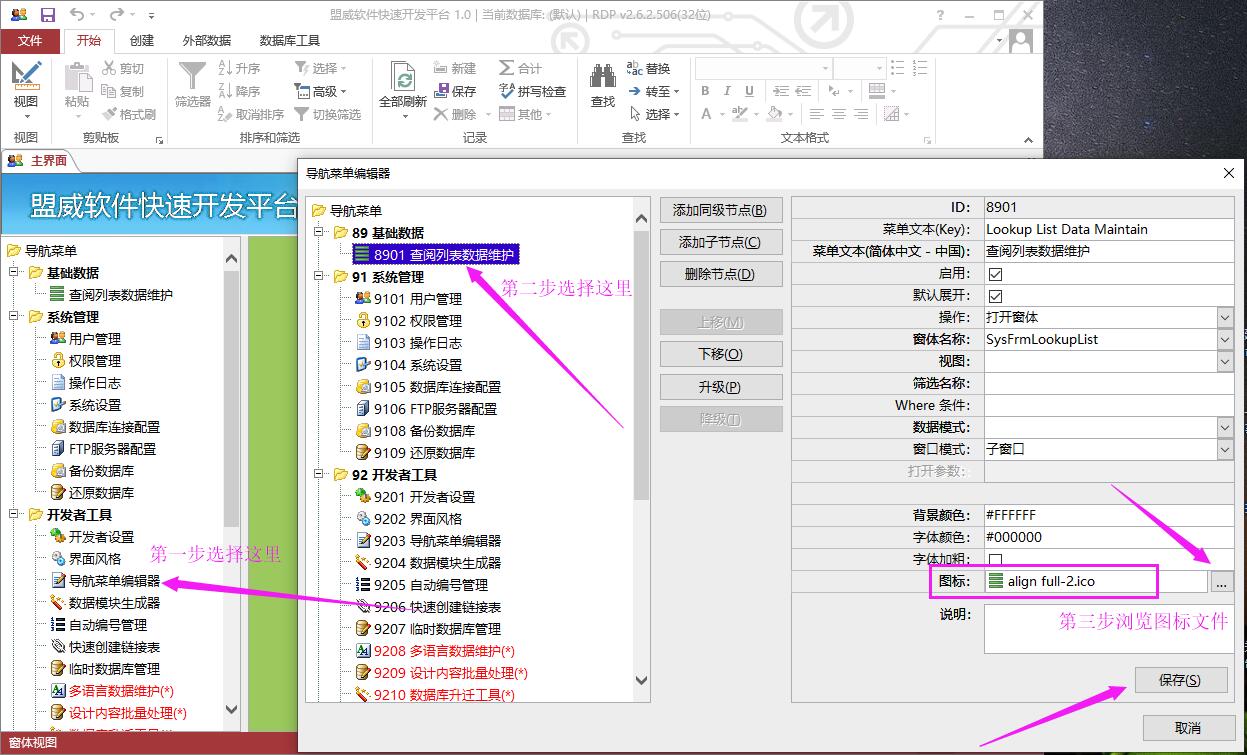The width and height of the screenshot is (1247, 755).
Task: Click 取消排序 remove sort icon
Action: point(226,114)
